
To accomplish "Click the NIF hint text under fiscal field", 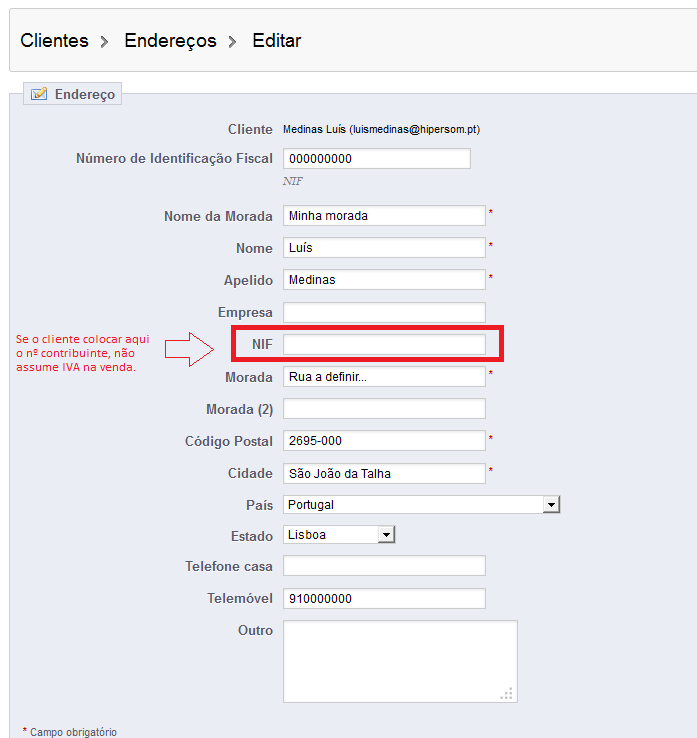I will tap(293, 181).
